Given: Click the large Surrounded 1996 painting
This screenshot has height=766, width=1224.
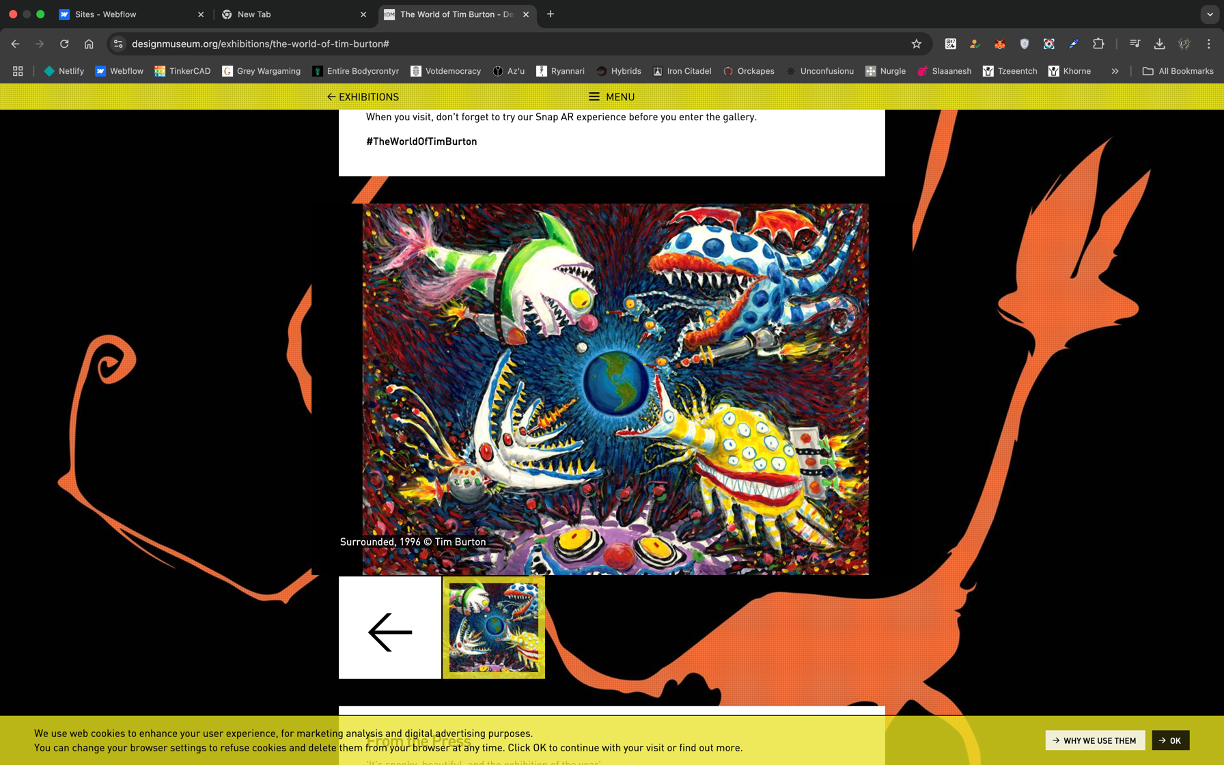Looking at the screenshot, I should click(x=616, y=389).
